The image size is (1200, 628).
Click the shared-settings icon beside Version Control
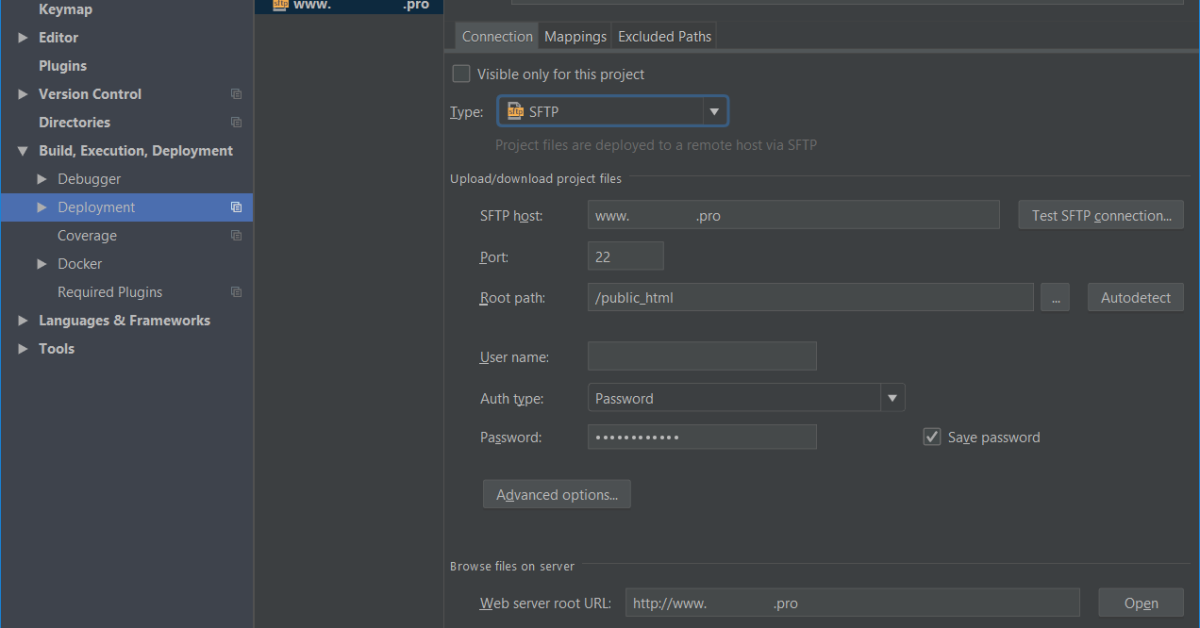[x=236, y=93]
